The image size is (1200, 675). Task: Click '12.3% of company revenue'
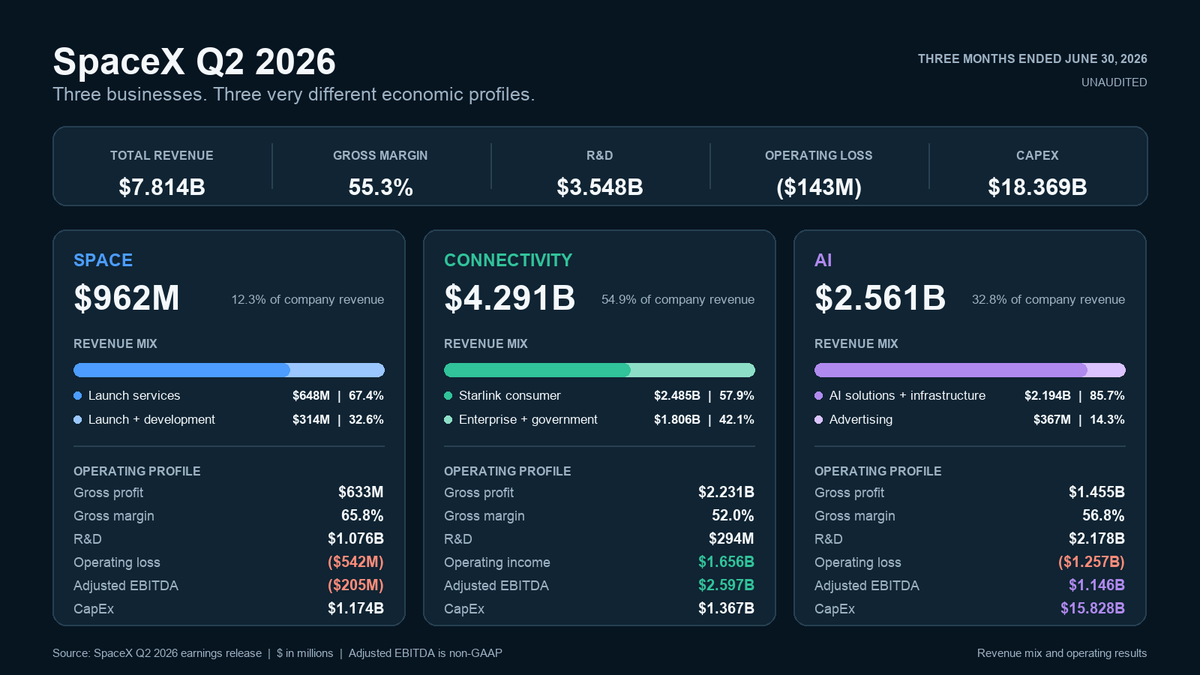(x=308, y=300)
